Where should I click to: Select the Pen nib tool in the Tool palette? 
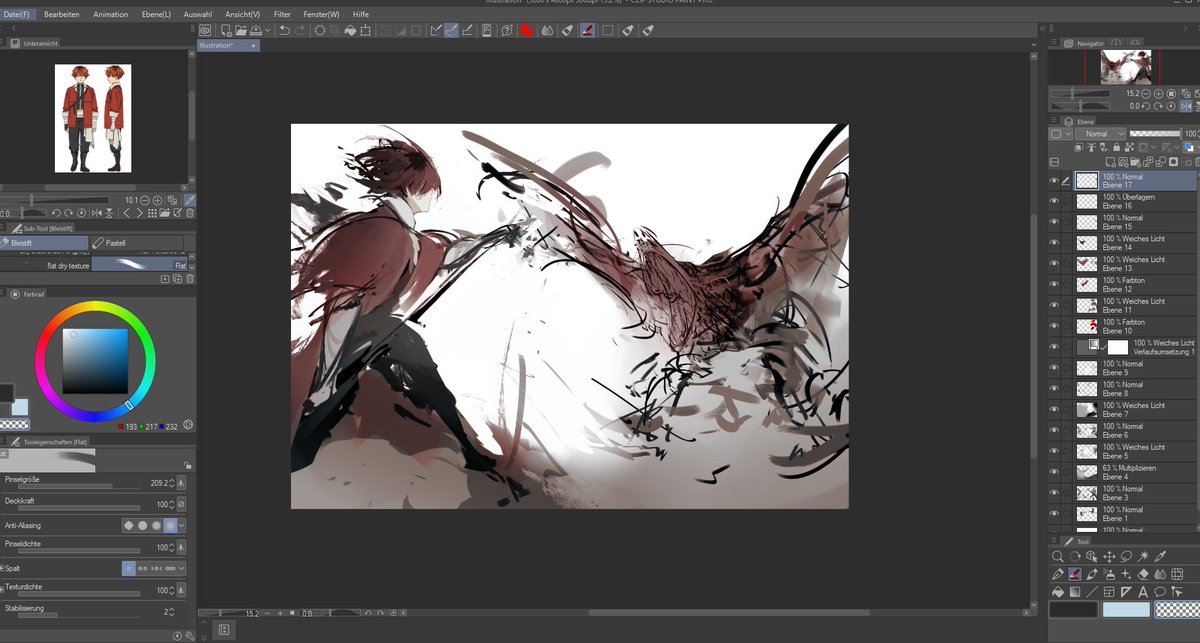(x=1058, y=575)
